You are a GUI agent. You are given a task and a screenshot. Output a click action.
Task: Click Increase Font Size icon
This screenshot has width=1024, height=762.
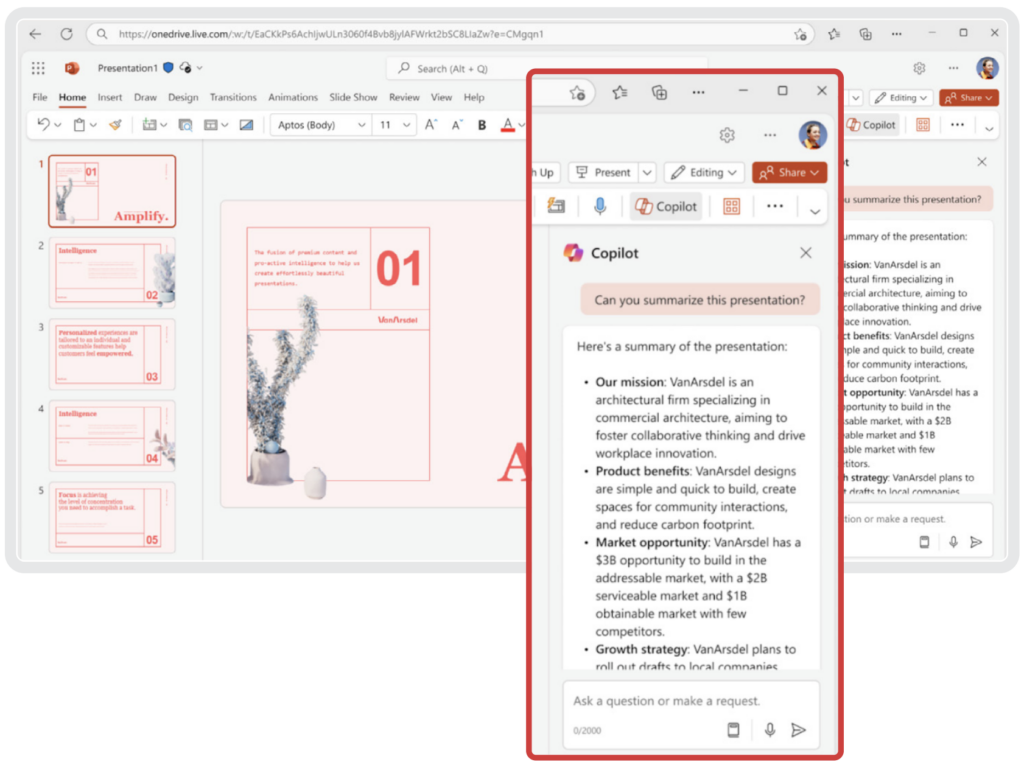pyautogui.click(x=431, y=125)
